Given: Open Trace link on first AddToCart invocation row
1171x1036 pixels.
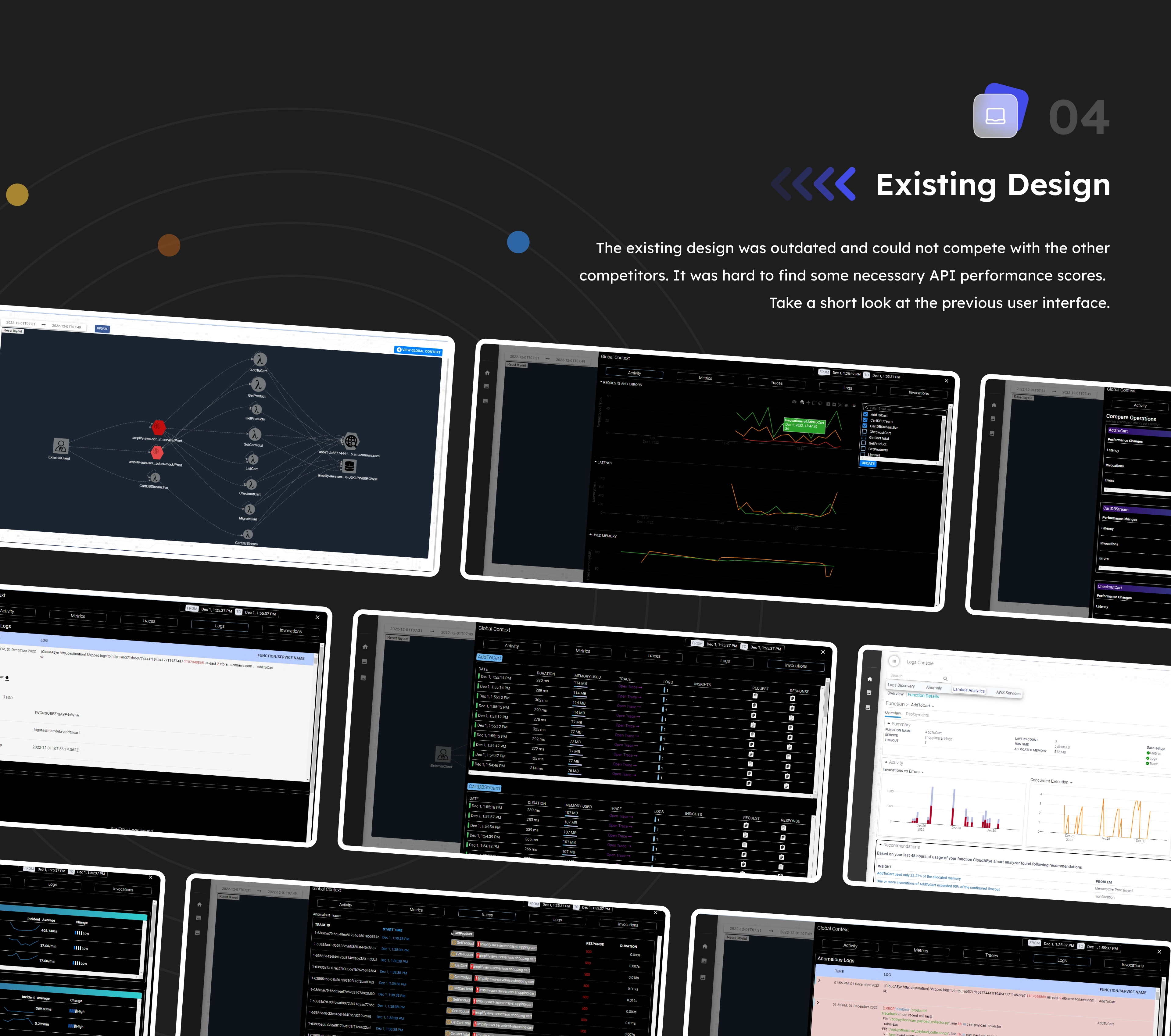Looking at the screenshot, I should point(630,687).
